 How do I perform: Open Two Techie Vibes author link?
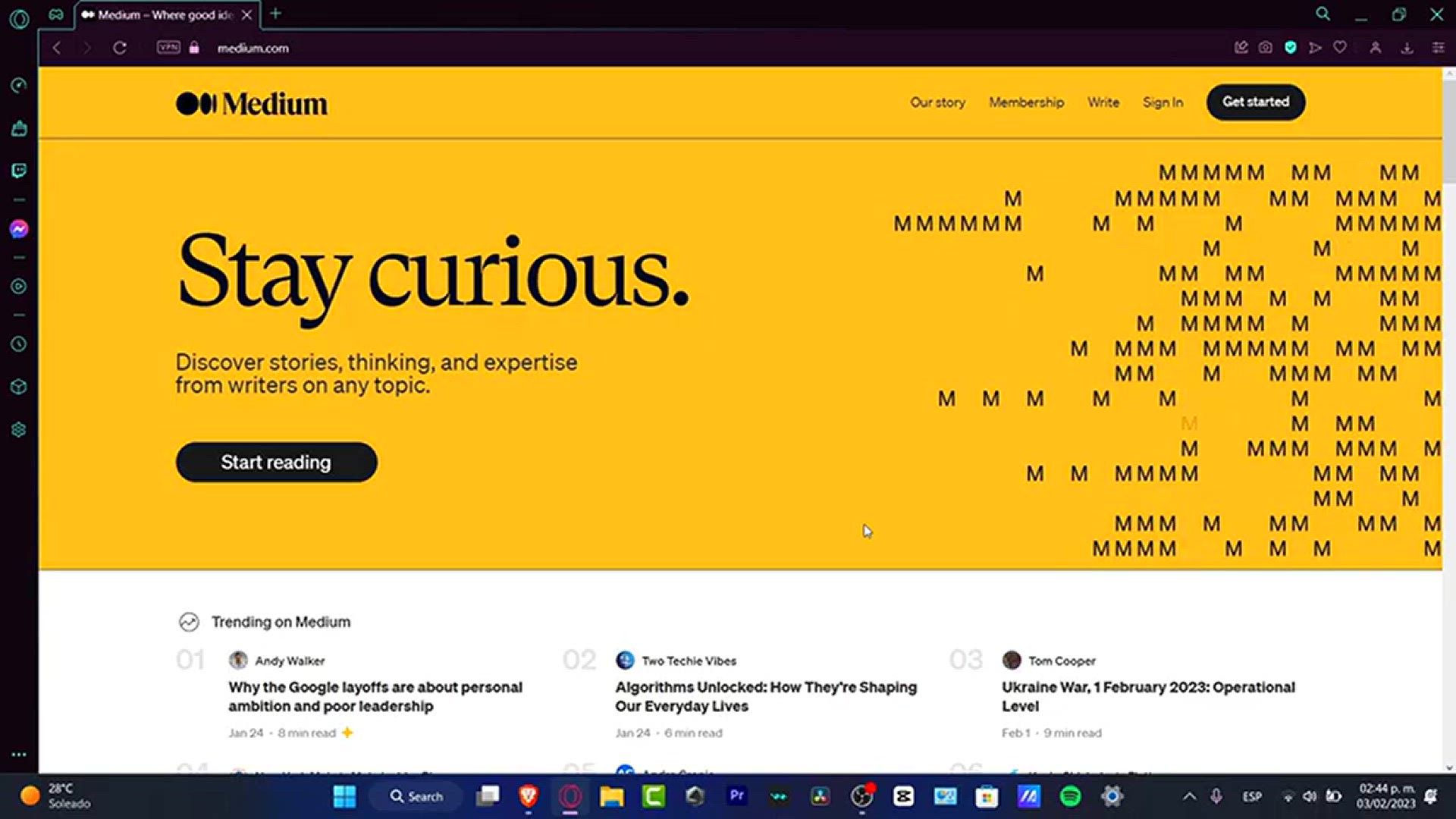(x=689, y=661)
